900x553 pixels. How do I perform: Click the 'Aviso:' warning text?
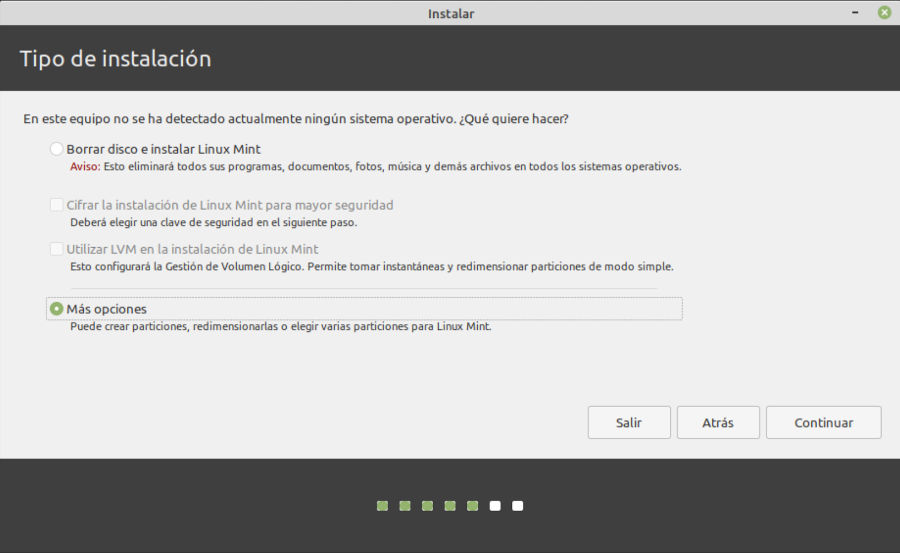coord(85,167)
